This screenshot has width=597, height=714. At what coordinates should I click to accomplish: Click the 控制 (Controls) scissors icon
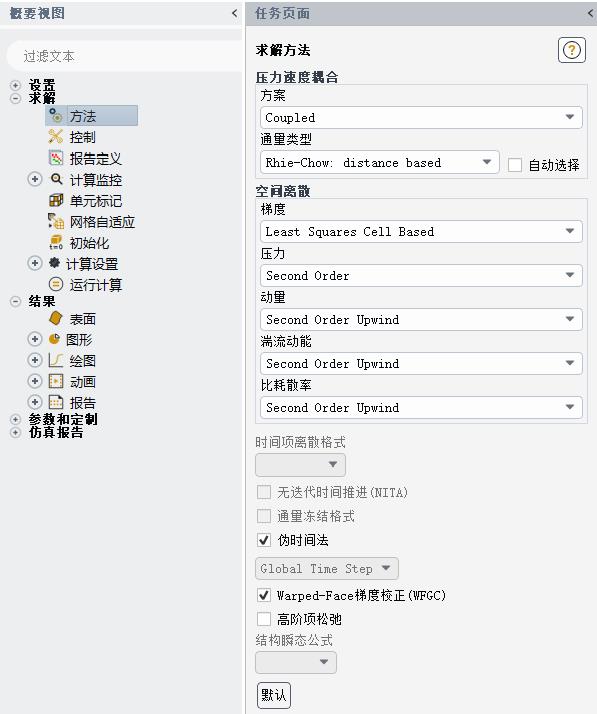56,136
